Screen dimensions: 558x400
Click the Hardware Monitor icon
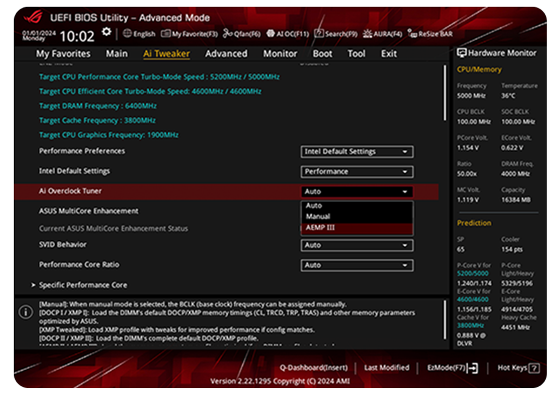tap(462, 53)
